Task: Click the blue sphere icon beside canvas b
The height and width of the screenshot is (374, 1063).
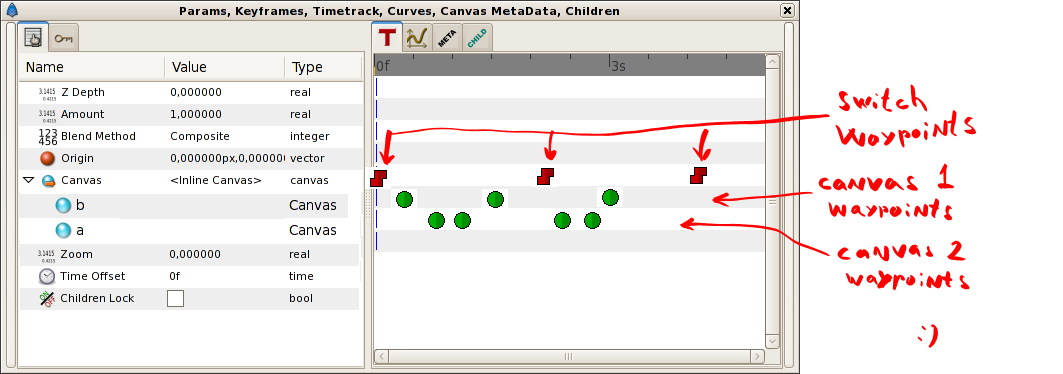Action: 63,205
